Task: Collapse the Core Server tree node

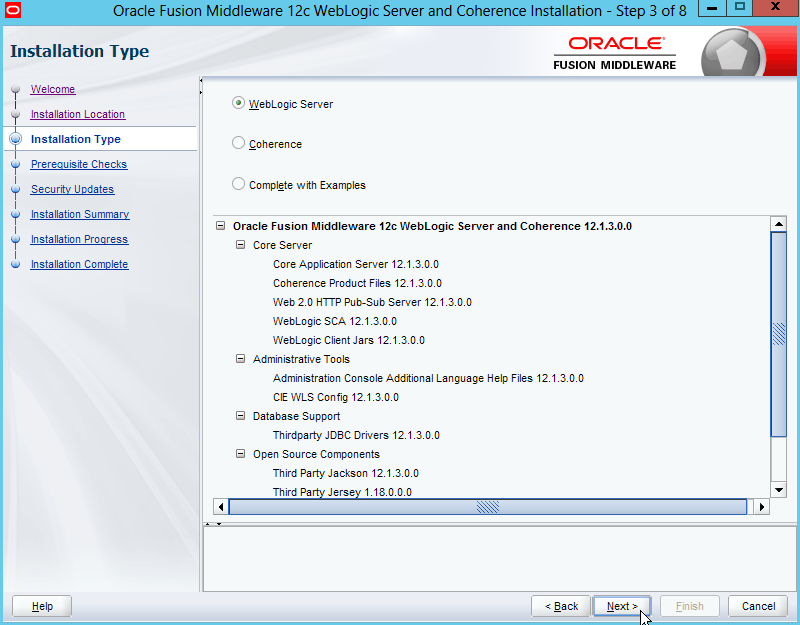Action: click(240, 245)
